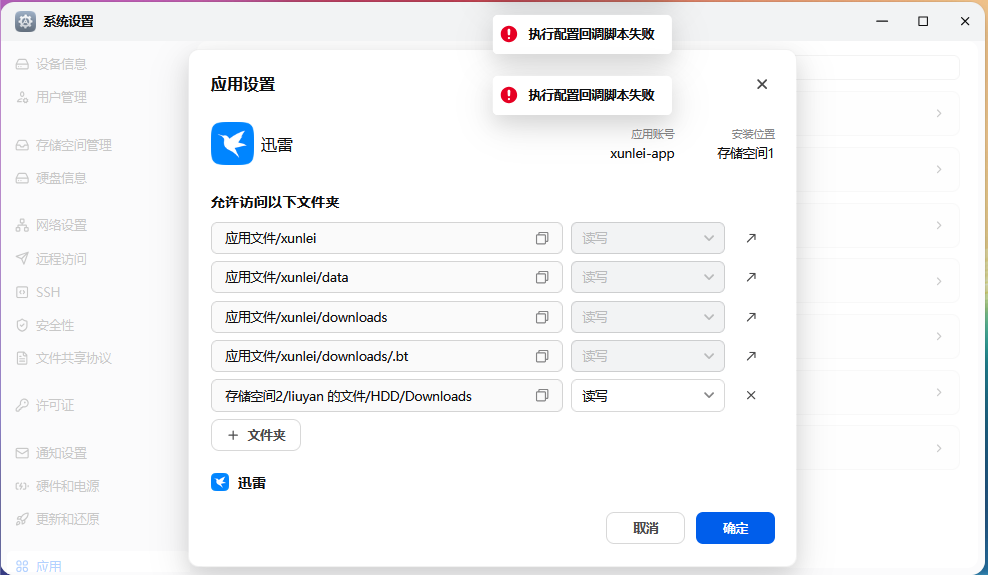Viewport: 988px width, 575px height.
Task: Open 更新和还原 in sidebar
Action: pos(57,519)
